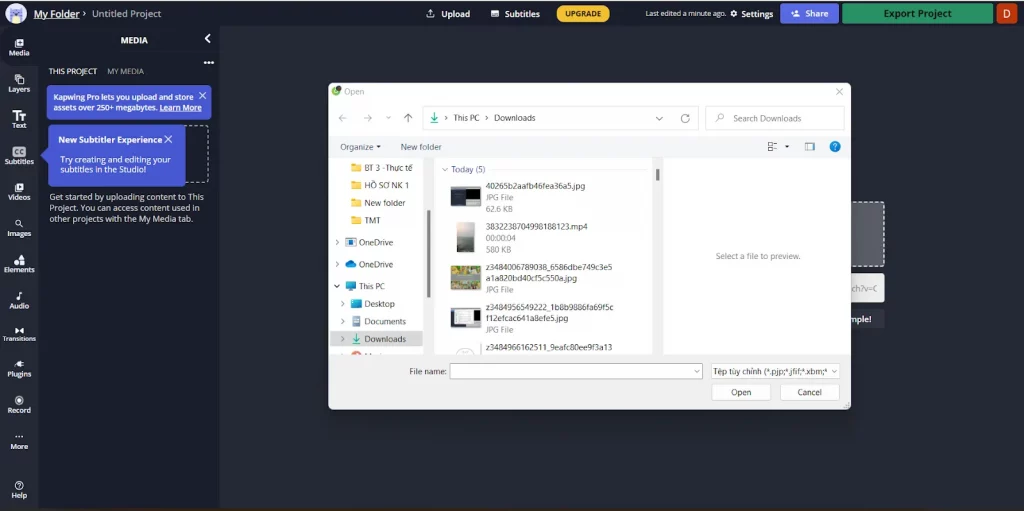
Task: Select the Text tool in sidebar
Action: [19, 119]
